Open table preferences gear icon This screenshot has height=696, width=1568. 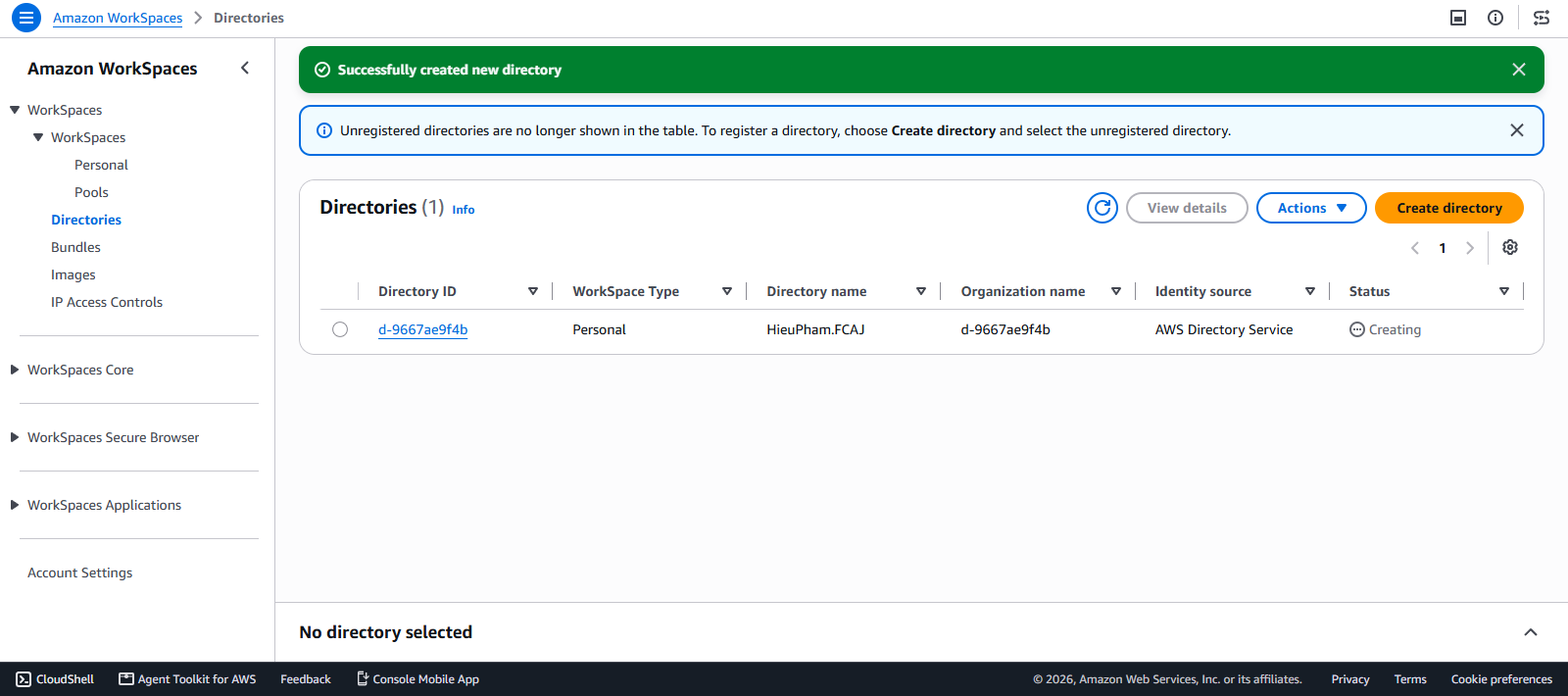click(1510, 247)
